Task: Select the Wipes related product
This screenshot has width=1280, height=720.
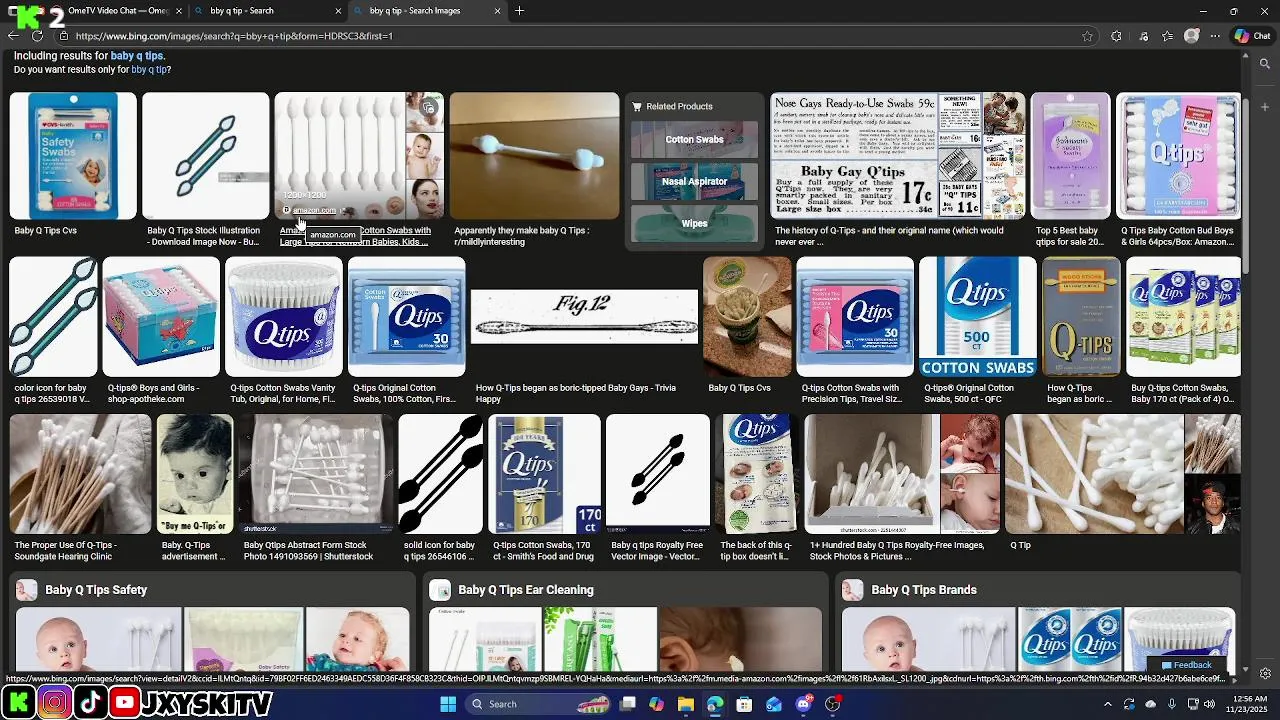Action: click(x=694, y=224)
